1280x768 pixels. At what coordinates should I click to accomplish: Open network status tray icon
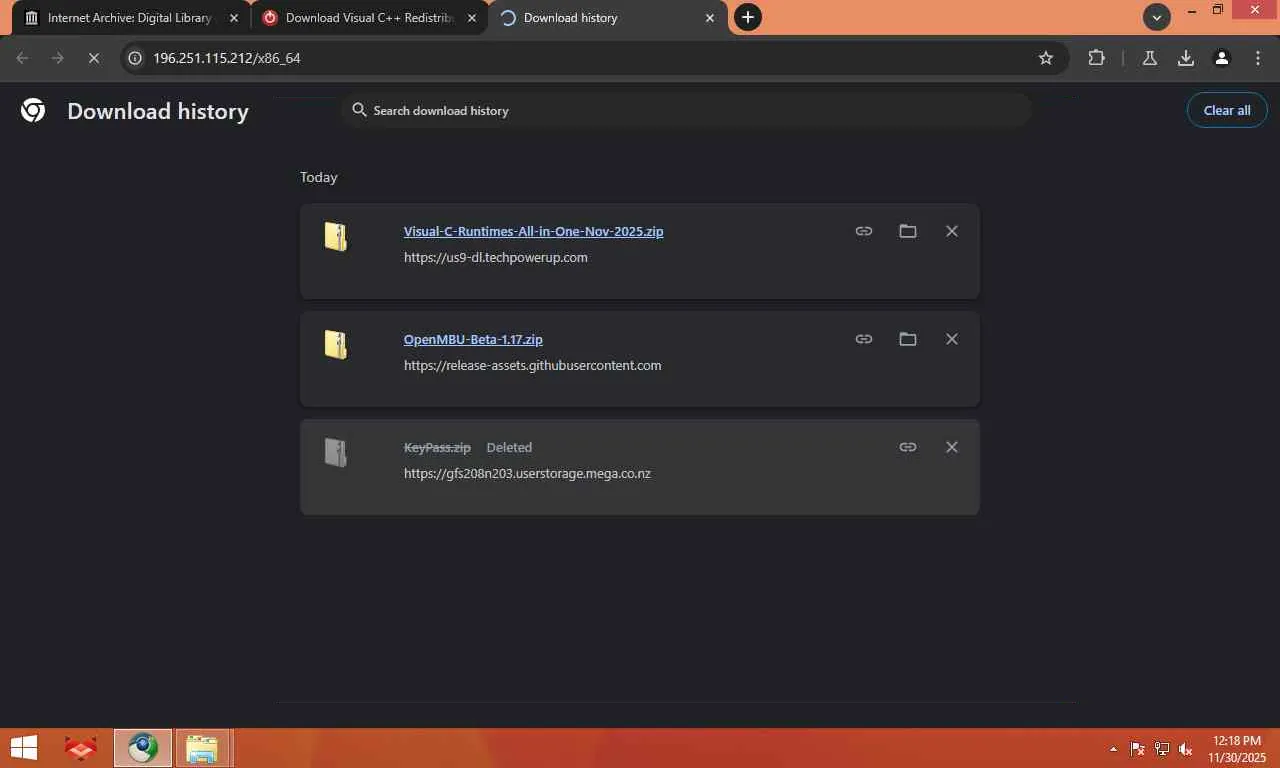point(1162,749)
